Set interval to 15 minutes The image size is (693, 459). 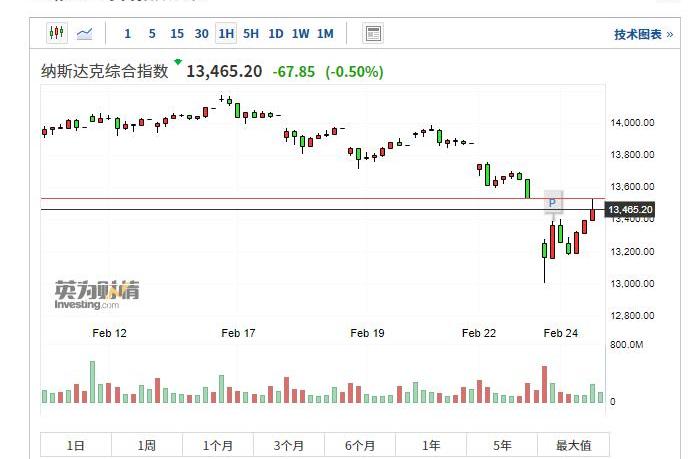[177, 34]
